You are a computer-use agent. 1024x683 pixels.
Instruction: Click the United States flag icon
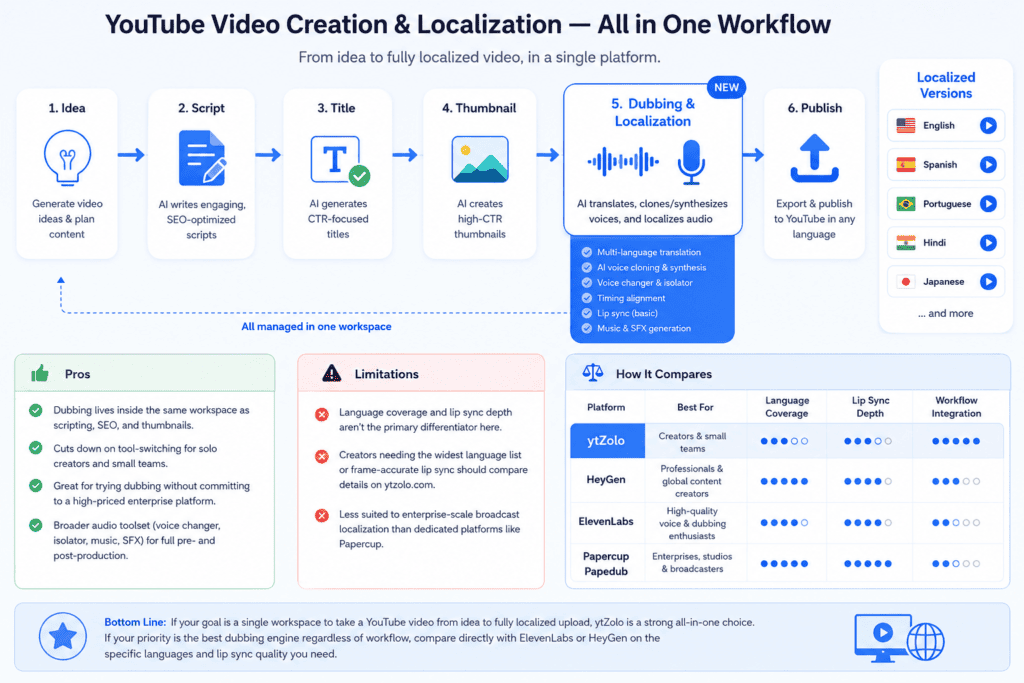pyautogui.click(x=906, y=125)
